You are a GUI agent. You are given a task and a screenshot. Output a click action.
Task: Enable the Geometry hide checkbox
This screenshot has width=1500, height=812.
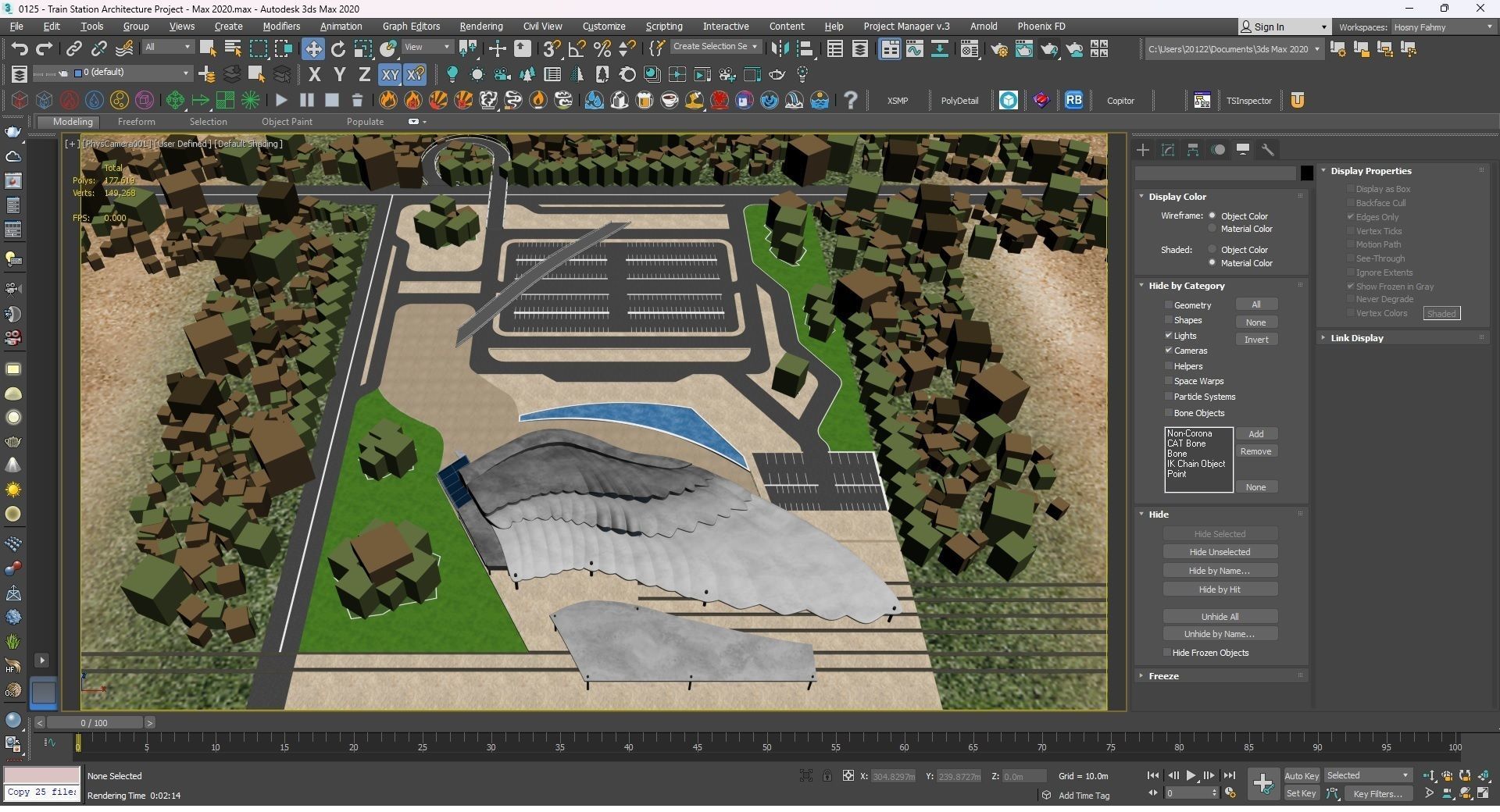point(1169,304)
